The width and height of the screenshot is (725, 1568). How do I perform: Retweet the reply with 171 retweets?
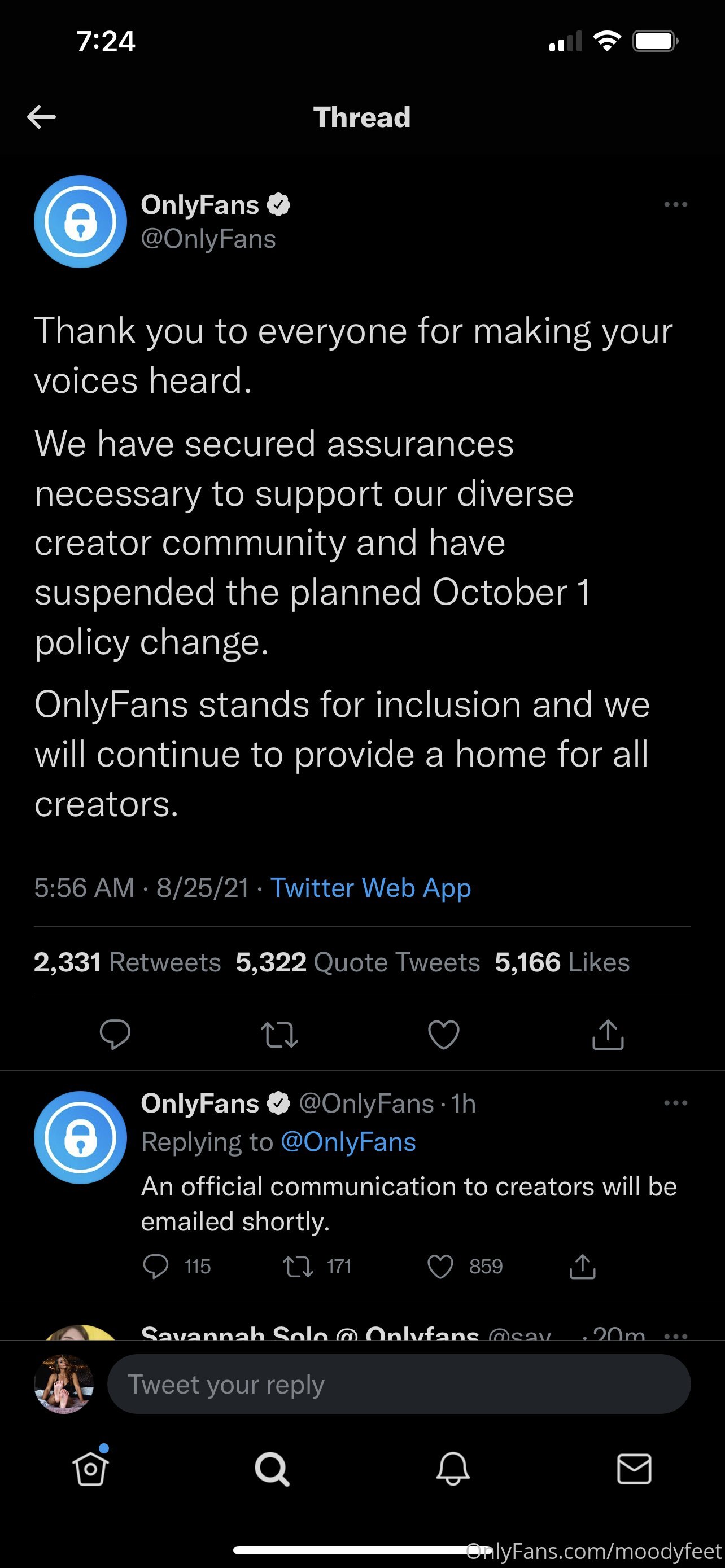tap(298, 1267)
